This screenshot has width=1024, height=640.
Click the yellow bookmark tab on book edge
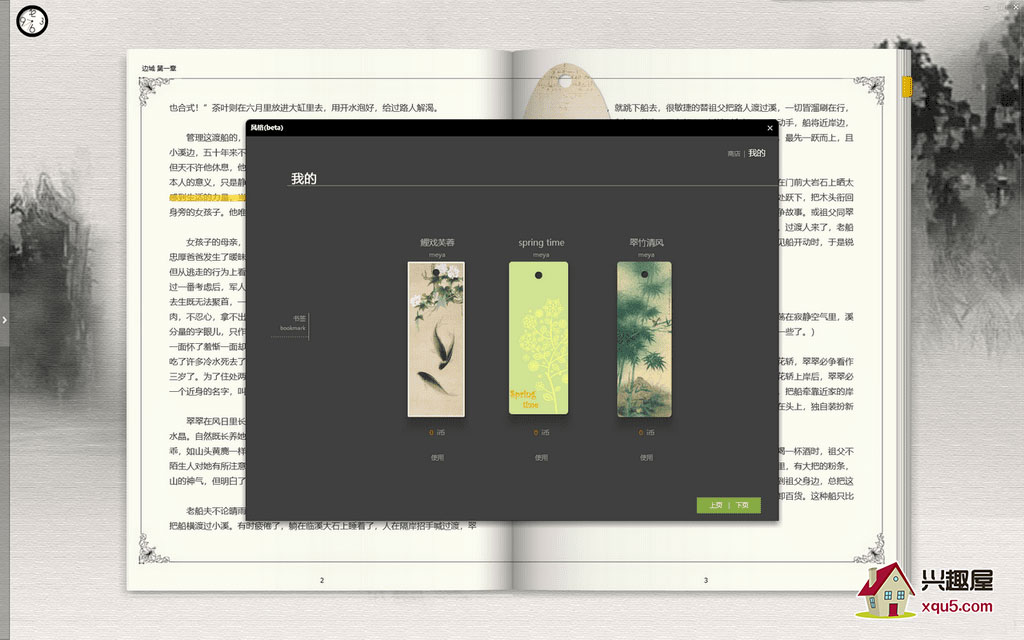[906, 87]
